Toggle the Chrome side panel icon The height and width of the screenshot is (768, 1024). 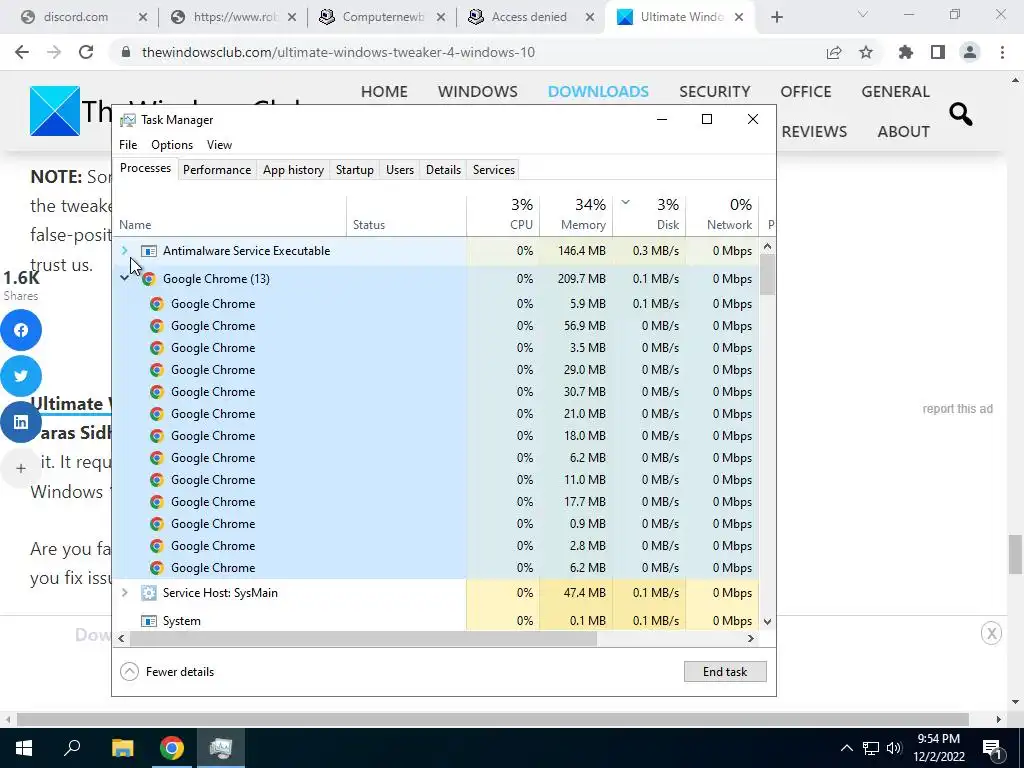point(938,52)
